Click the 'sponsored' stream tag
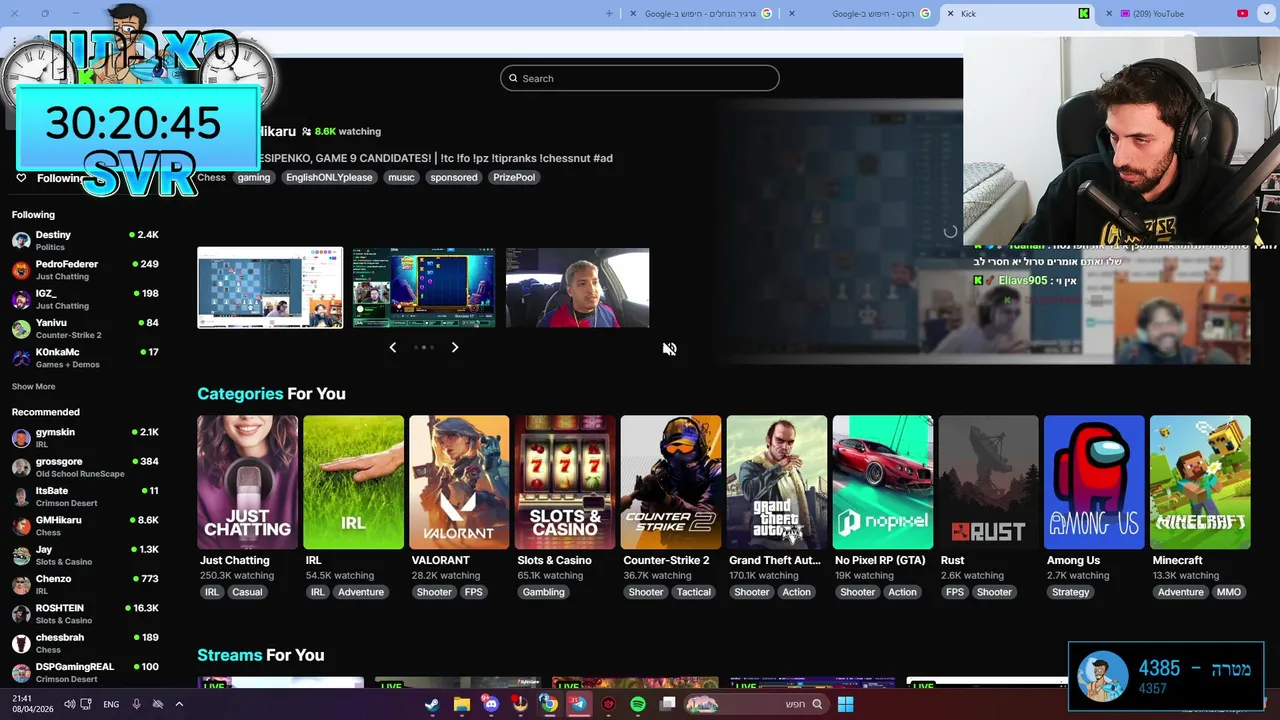Viewport: 1280px width, 720px height. [454, 177]
